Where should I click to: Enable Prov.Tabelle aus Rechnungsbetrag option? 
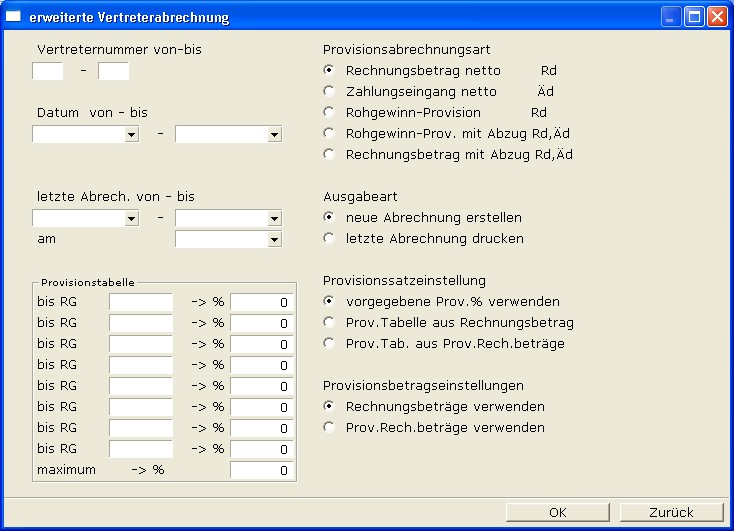coord(330,323)
